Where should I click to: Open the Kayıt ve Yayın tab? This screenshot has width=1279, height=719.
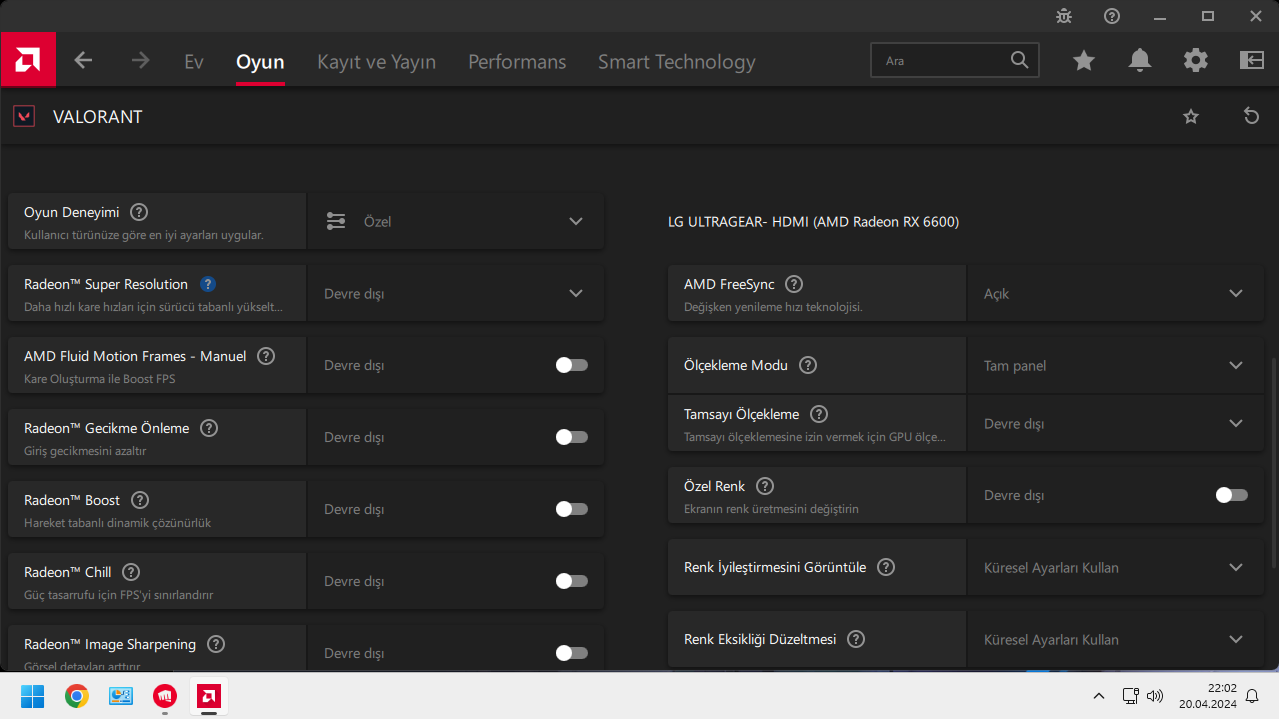[376, 62]
